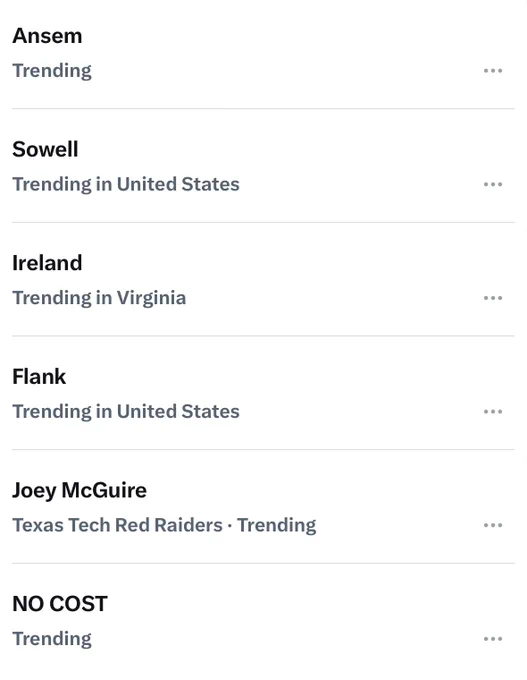Screen dimensions: 527x680
Task: Open more options for Sowell trend
Action: click(x=493, y=184)
